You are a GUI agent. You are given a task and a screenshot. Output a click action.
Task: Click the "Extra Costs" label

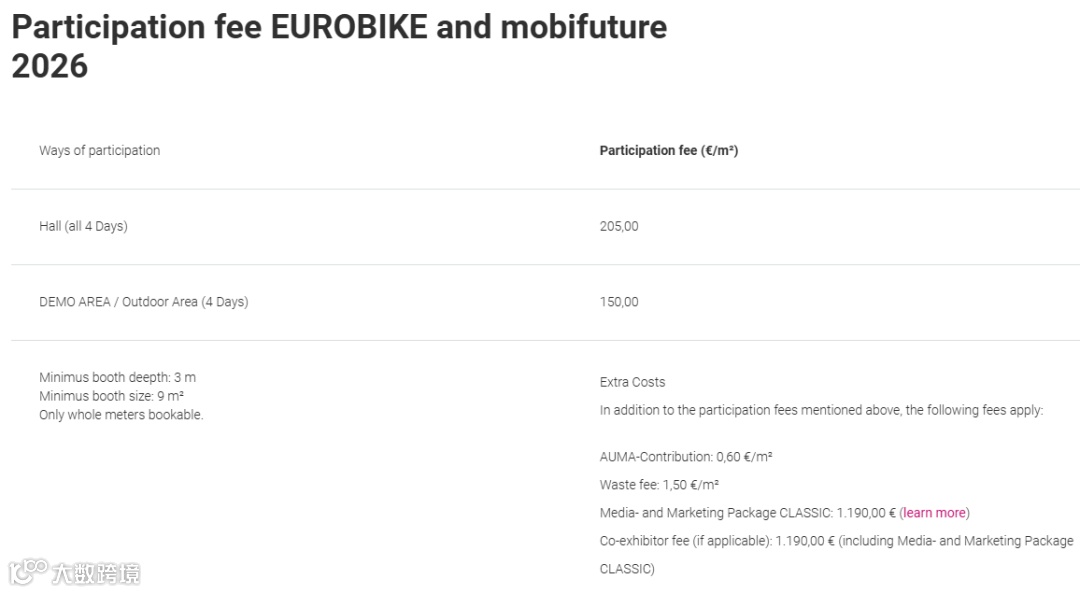(632, 382)
